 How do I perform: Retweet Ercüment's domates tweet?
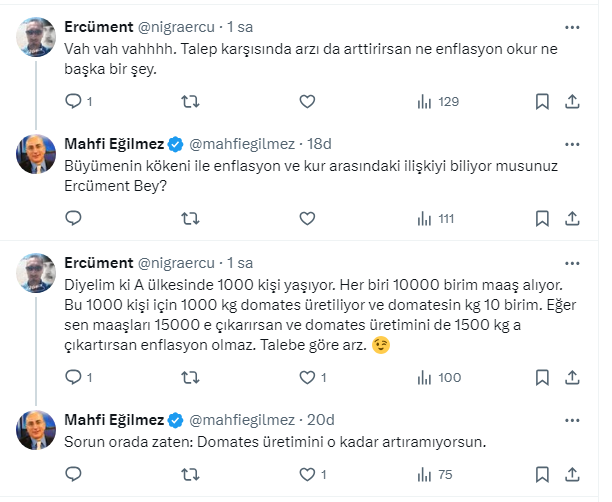190,377
